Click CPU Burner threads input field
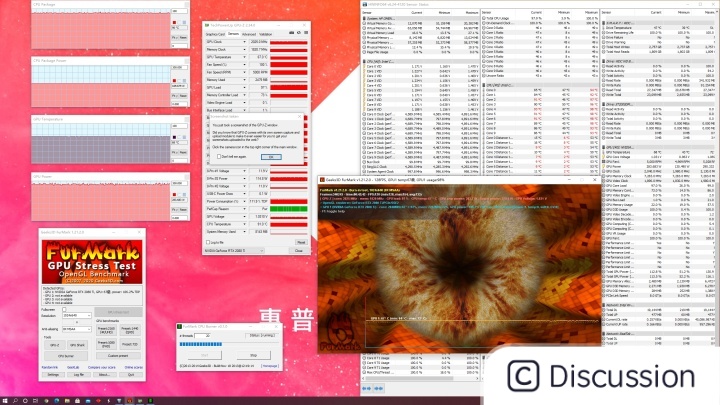Viewport: 720px width, 405px height. coord(202,336)
